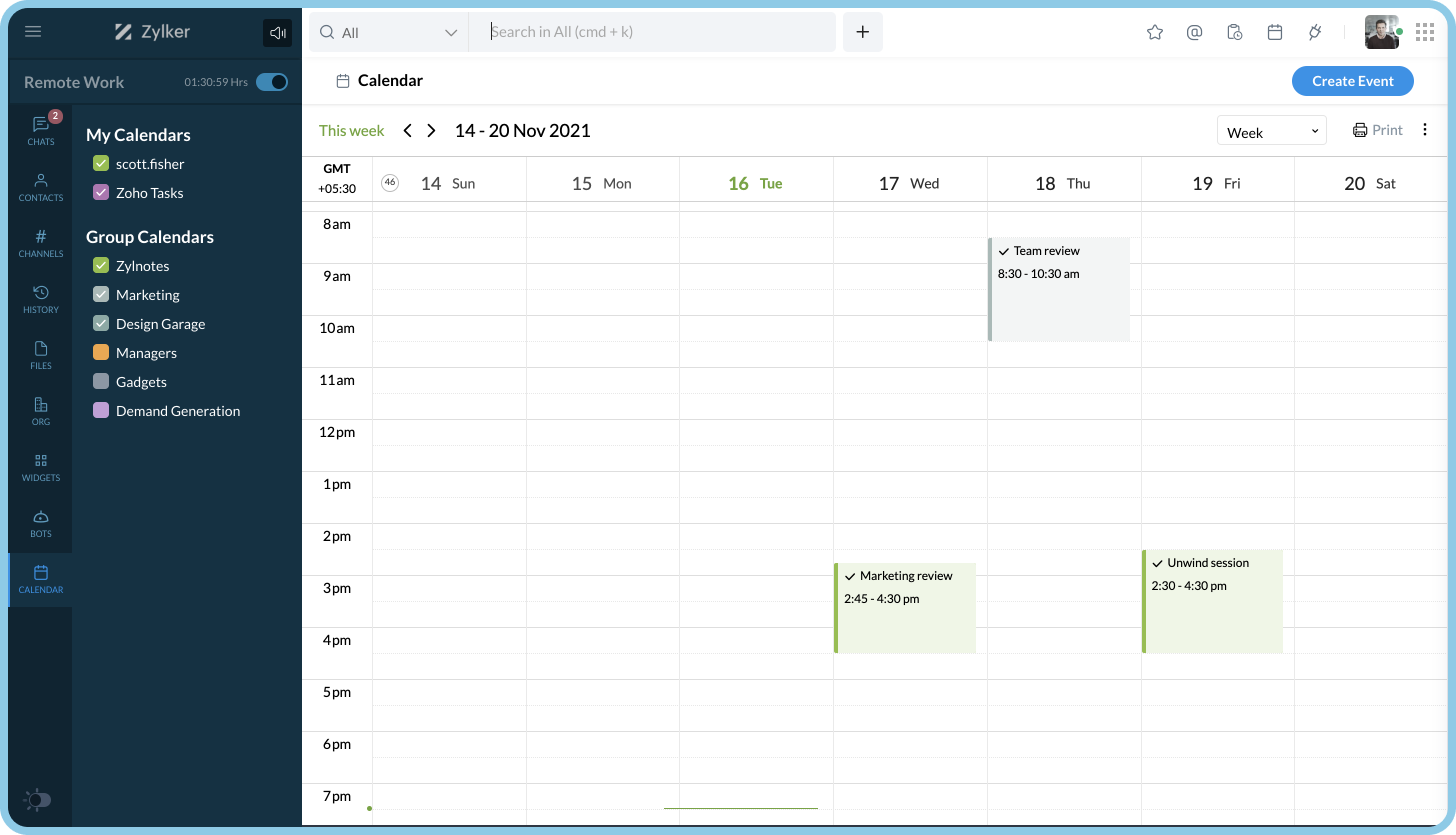Enable Managers group calendar

tap(101, 352)
